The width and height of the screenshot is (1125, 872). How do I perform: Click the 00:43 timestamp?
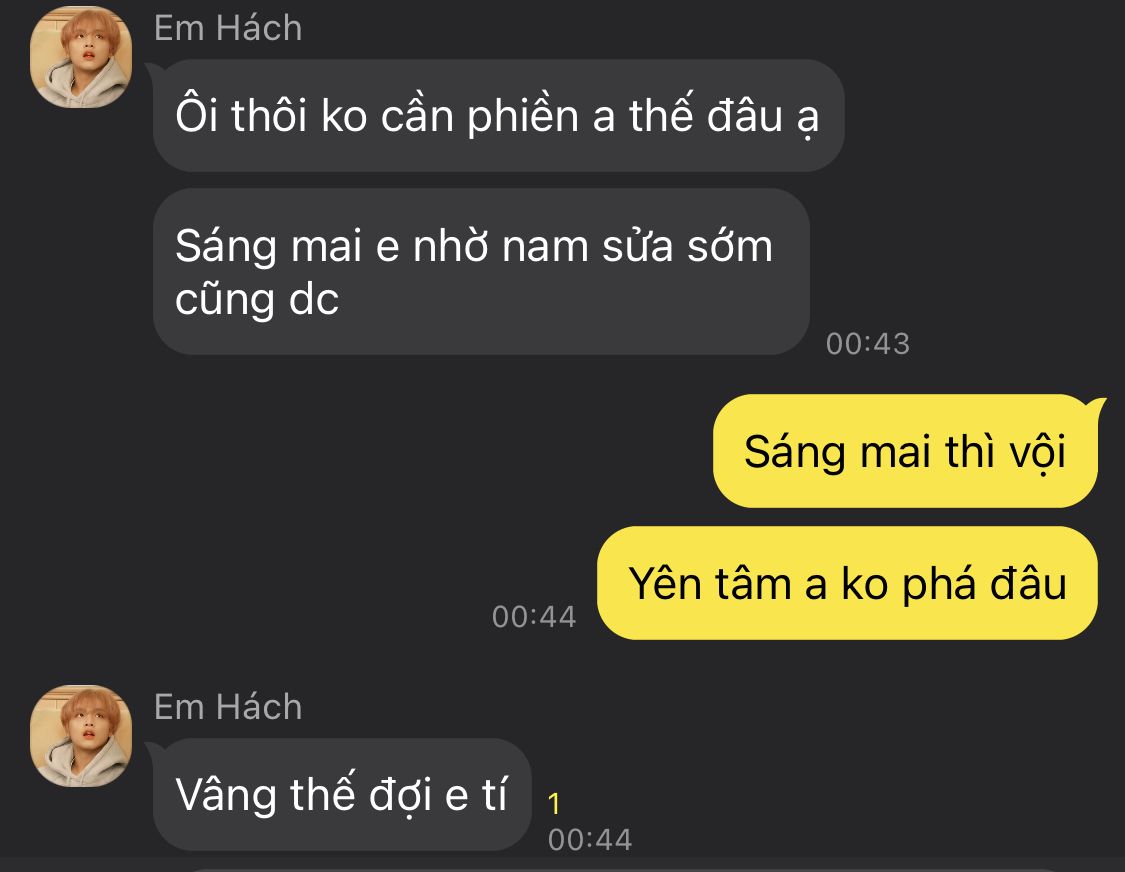click(x=867, y=344)
